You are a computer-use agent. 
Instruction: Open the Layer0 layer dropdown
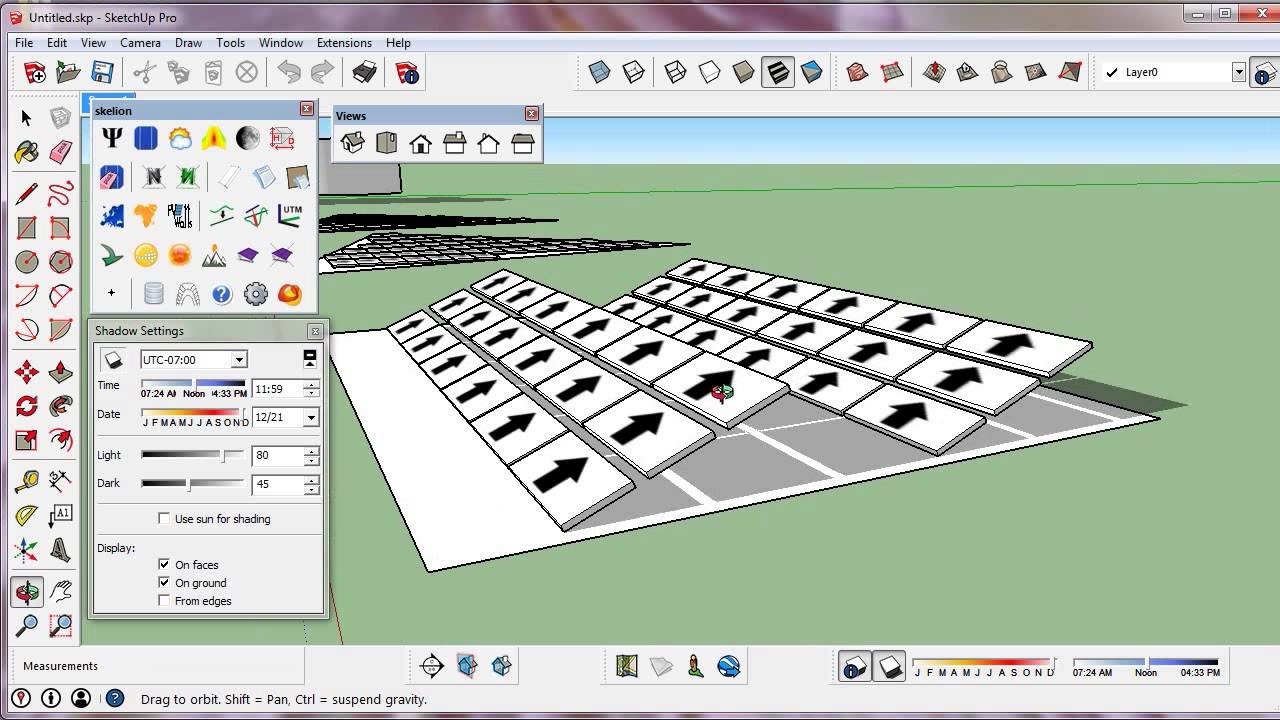pos(1238,72)
